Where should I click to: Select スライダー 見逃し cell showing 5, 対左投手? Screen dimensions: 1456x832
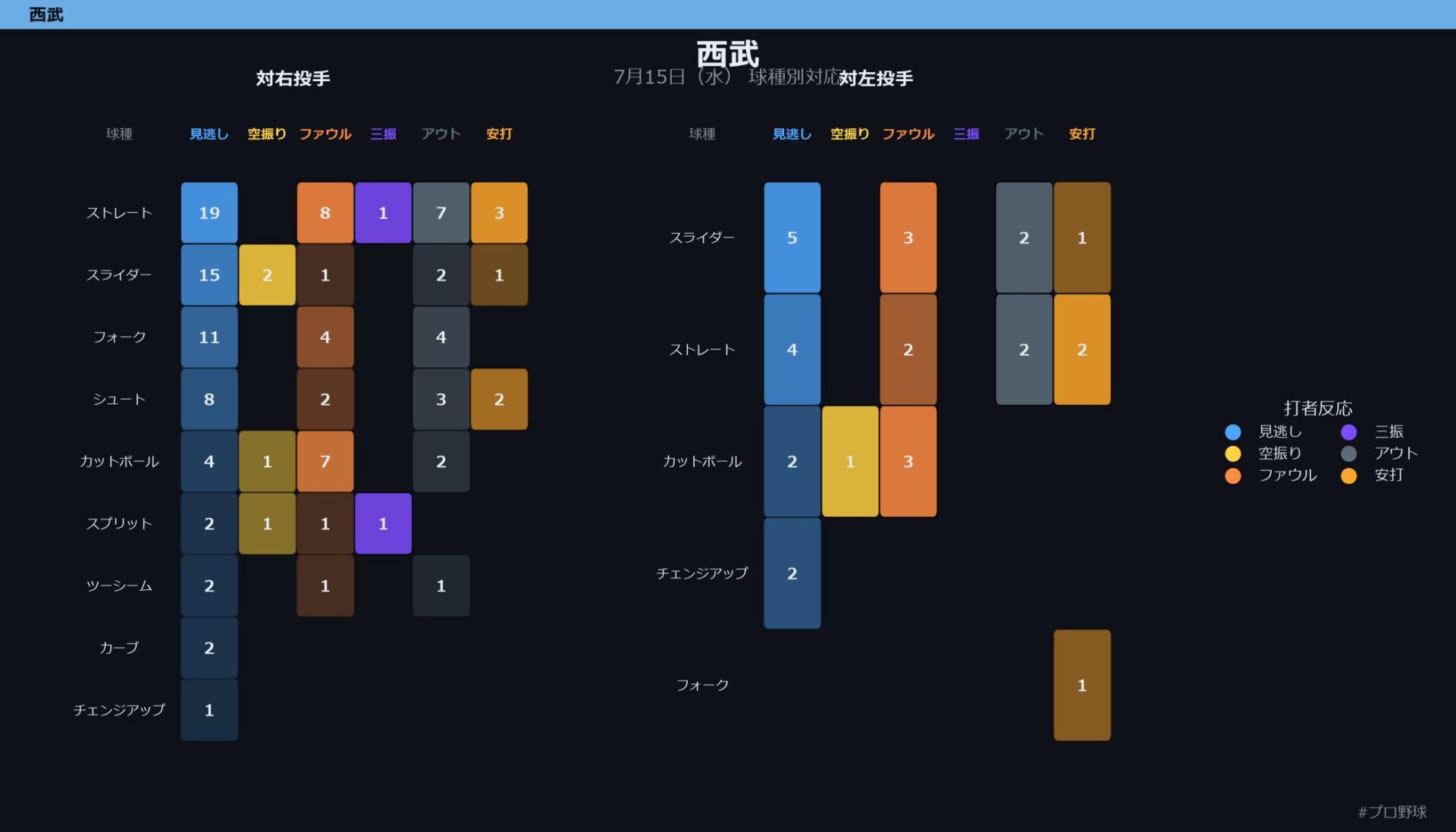pyautogui.click(x=792, y=238)
